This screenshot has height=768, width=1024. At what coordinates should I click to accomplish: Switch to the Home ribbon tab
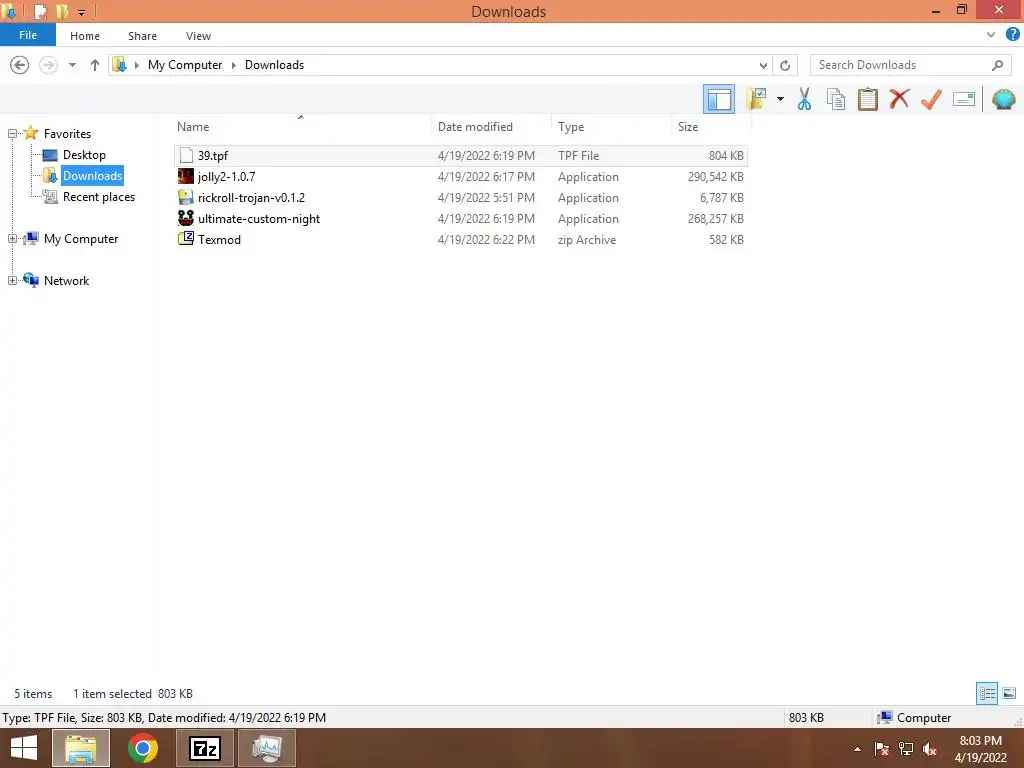[85, 36]
